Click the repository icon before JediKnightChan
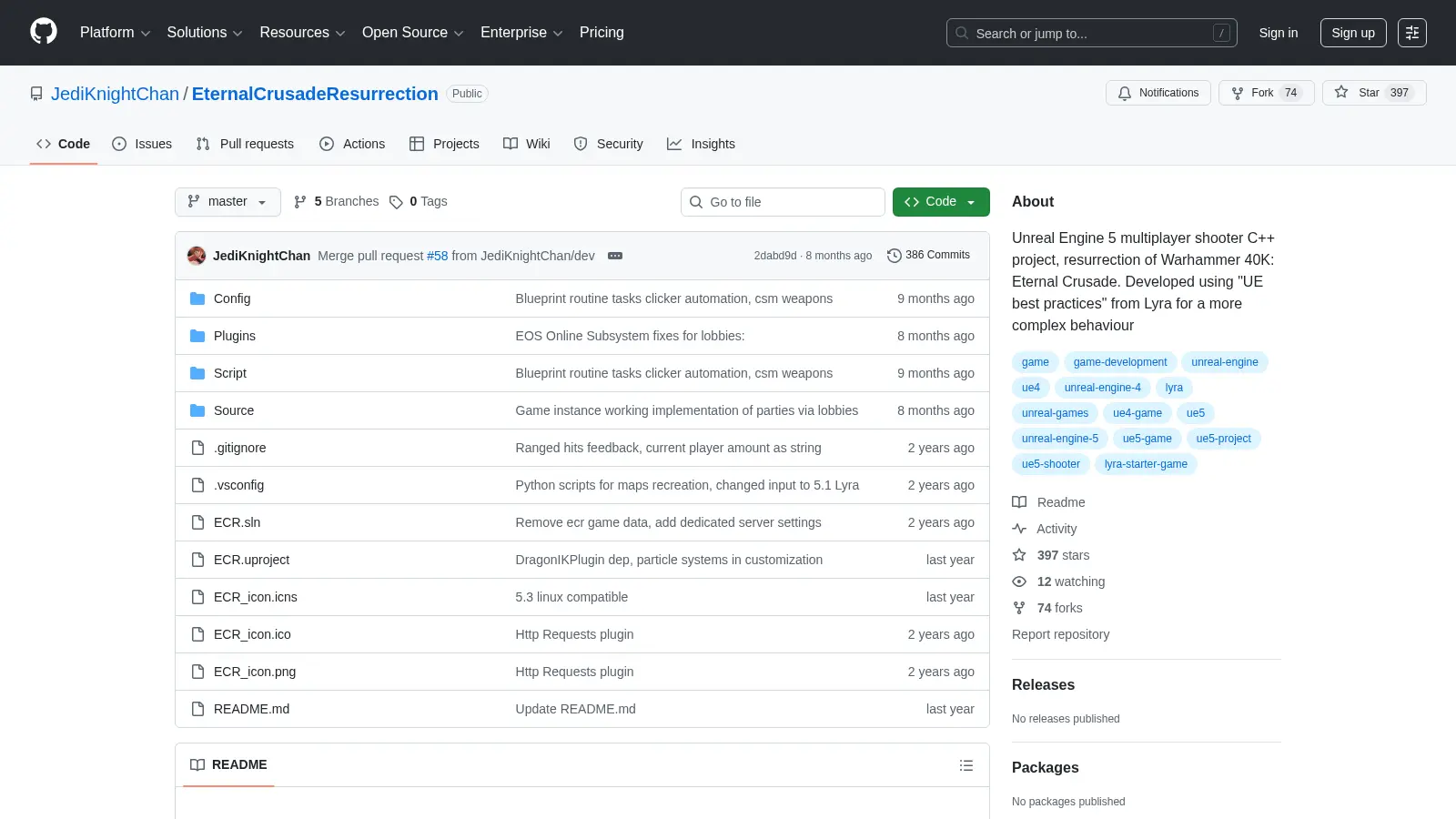 click(36, 94)
